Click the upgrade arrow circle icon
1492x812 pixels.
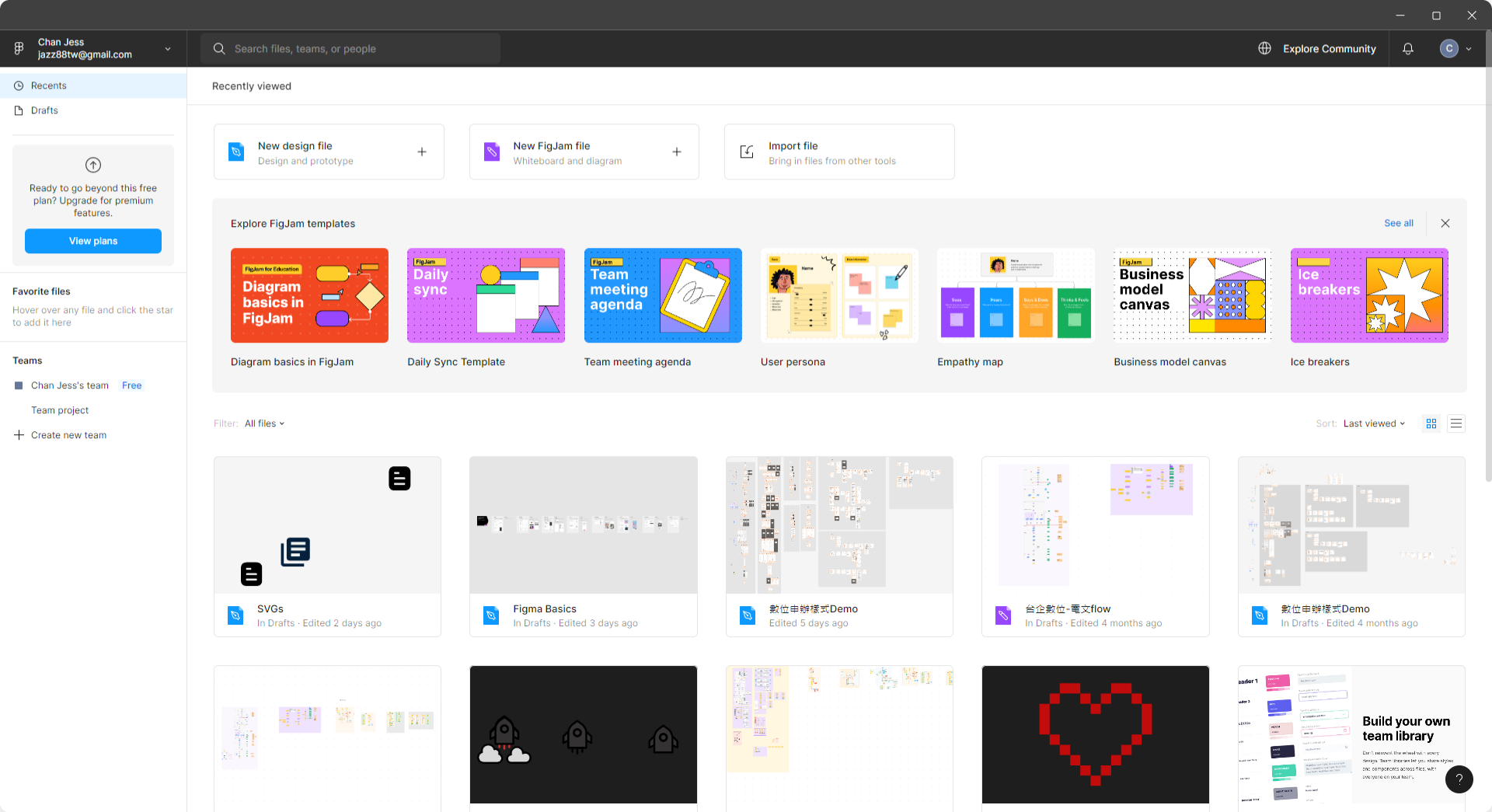coord(93,165)
